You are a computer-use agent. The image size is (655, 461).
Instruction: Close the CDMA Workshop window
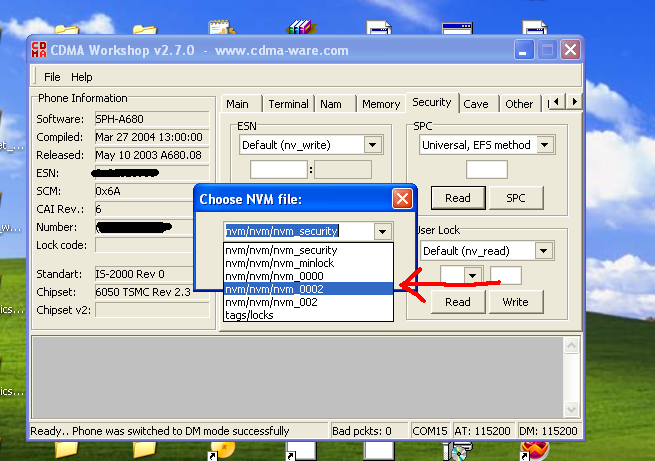click(x=570, y=50)
